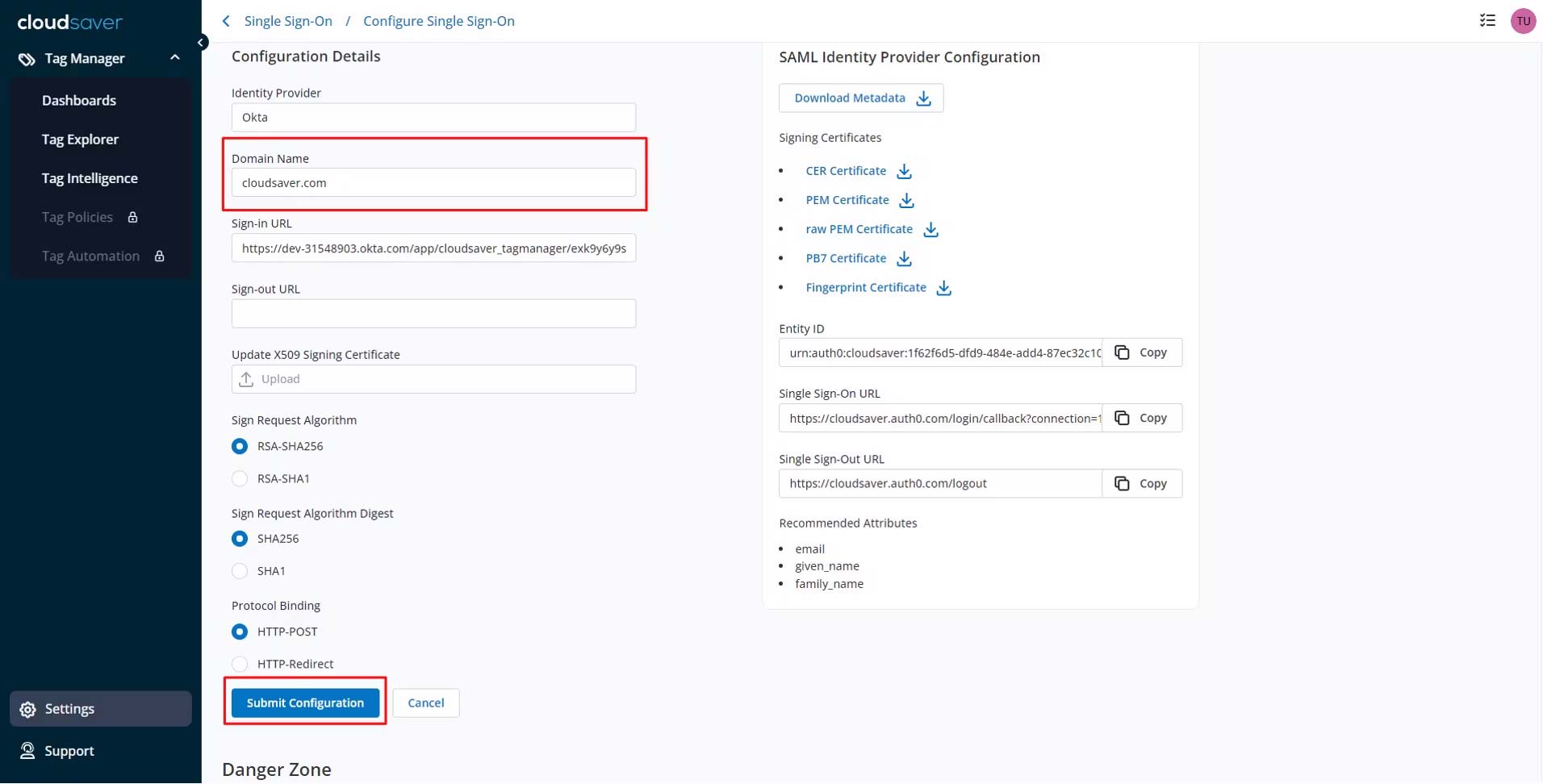Download the CER Certificate via its icon
Image resolution: width=1543 pixels, height=784 pixels.
(x=904, y=171)
